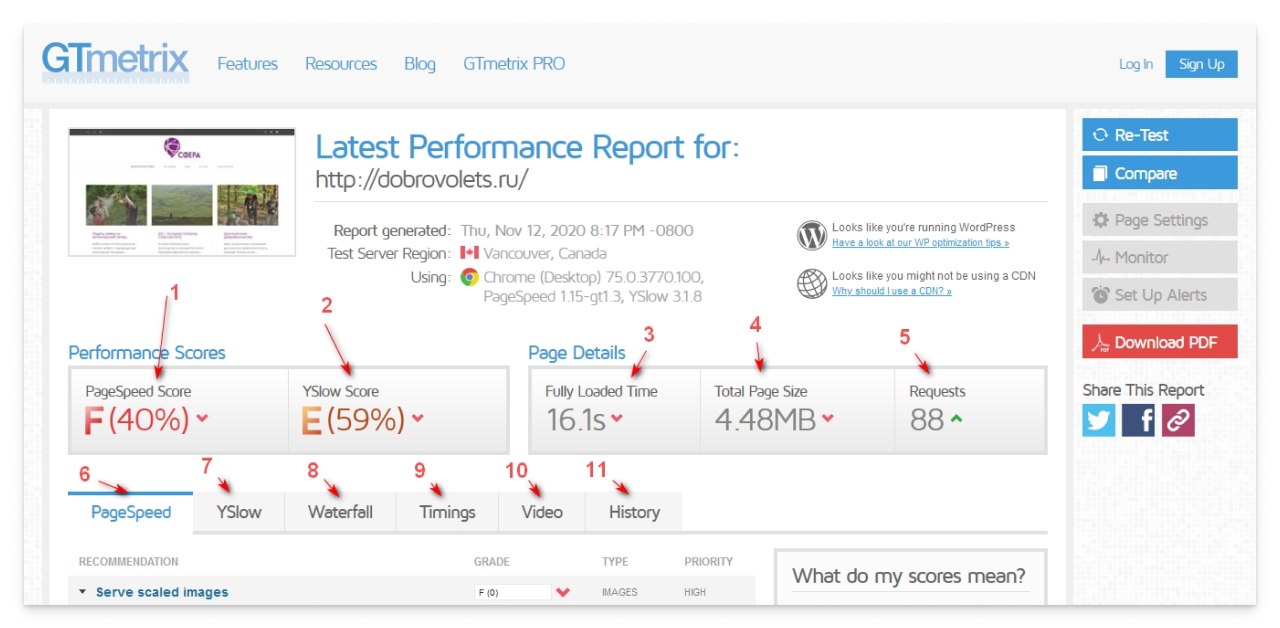Image resolution: width=1280 pixels, height=628 pixels.
Task: Share report via Twitter icon
Action: point(1098,420)
